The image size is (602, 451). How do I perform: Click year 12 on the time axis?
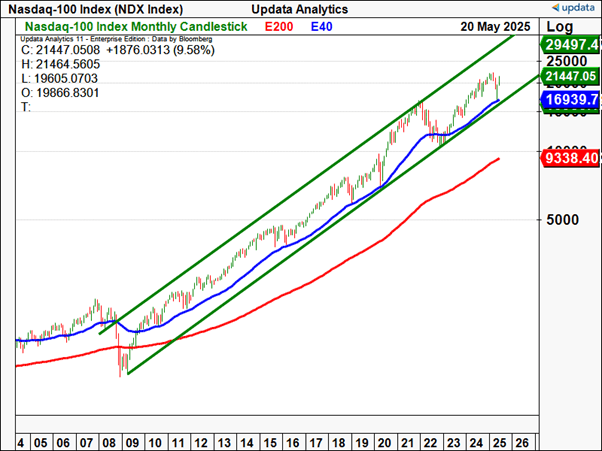[x=201, y=443]
